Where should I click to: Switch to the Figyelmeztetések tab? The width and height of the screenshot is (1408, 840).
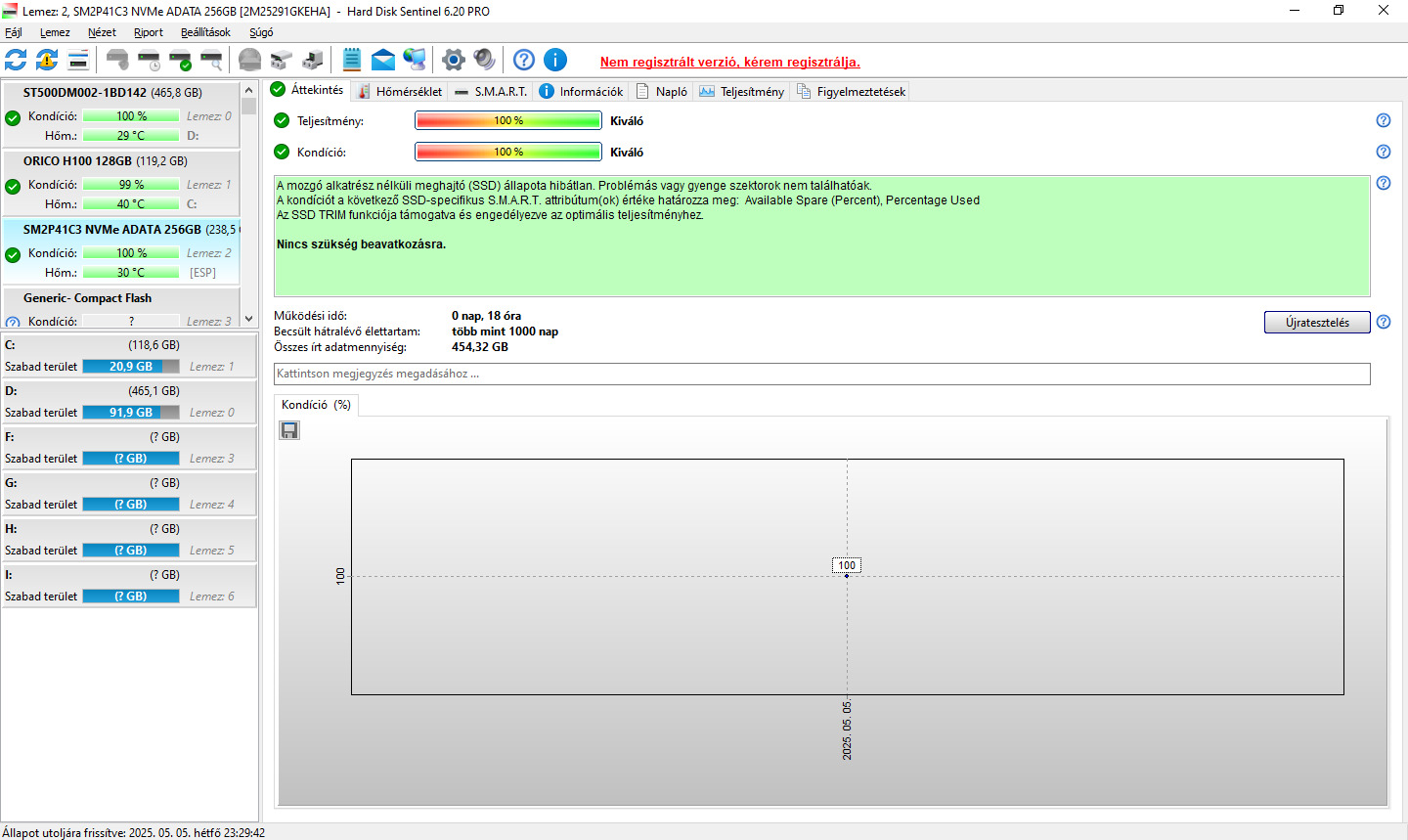tap(852, 91)
